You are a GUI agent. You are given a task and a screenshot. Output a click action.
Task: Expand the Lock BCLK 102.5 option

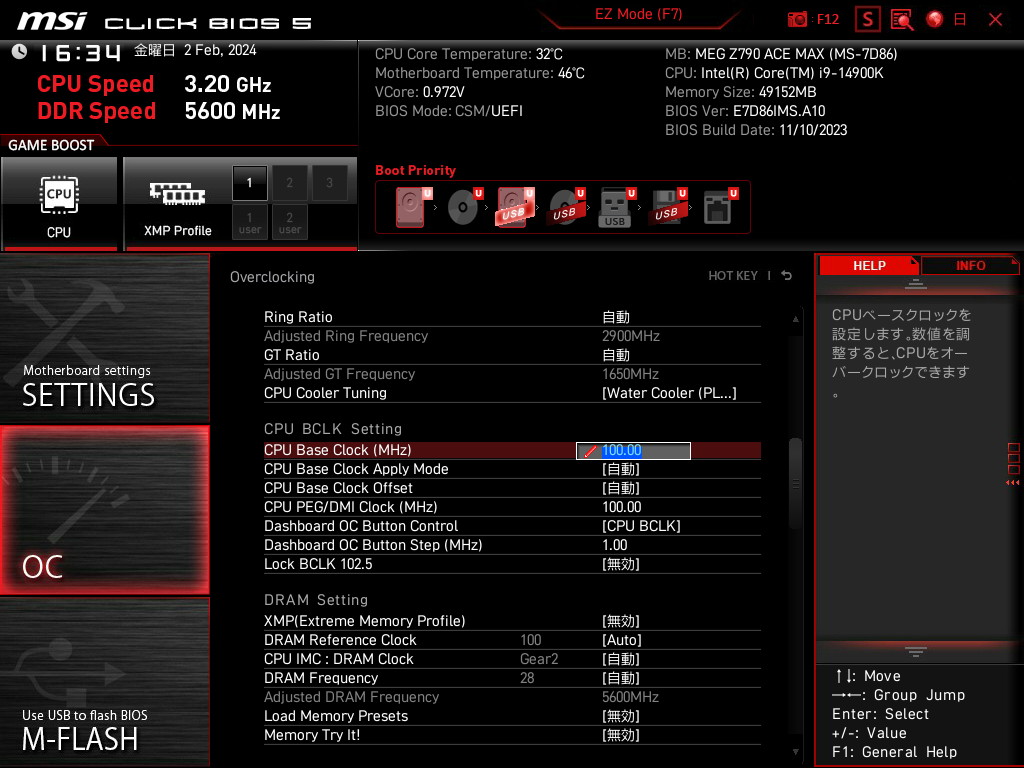point(620,564)
